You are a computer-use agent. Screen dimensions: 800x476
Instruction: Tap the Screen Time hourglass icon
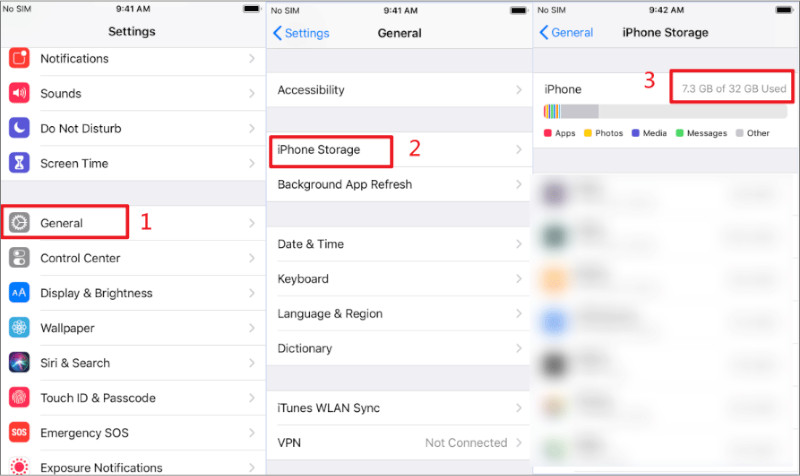tap(20, 163)
